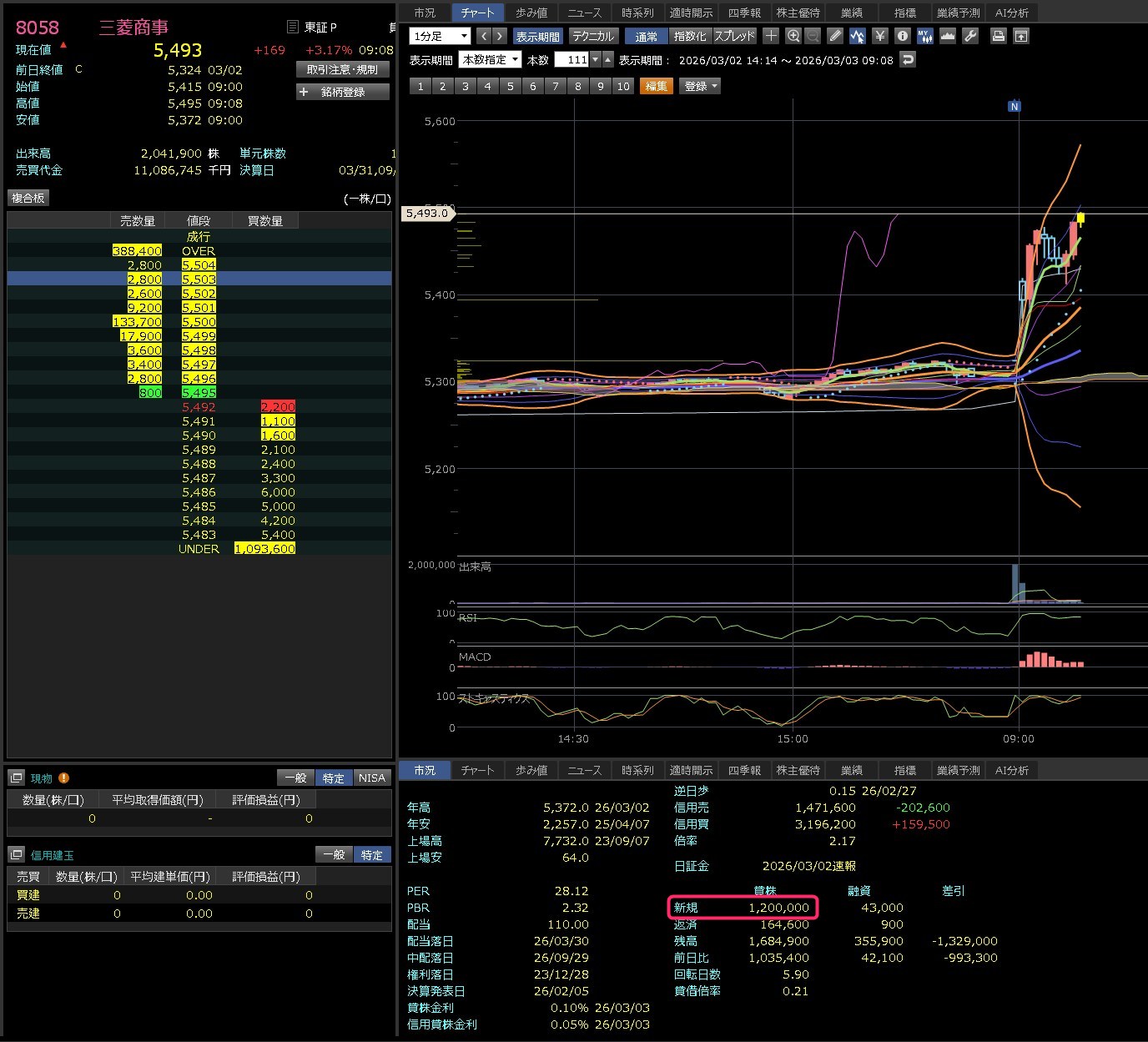Click the crosshair plus icon in chart toolbar
The width and height of the screenshot is (1148, 1042).
[x=771, y=36]
